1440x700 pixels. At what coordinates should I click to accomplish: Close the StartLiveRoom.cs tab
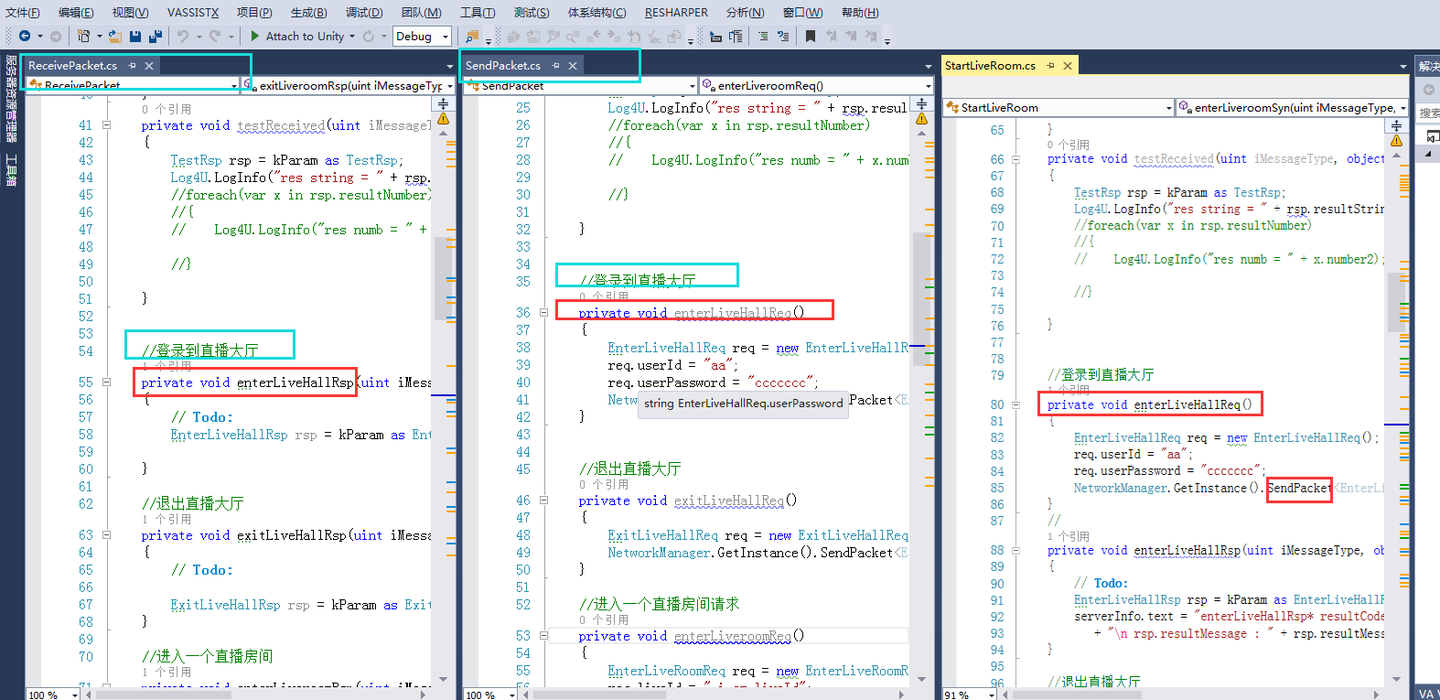coord(1068,65)
